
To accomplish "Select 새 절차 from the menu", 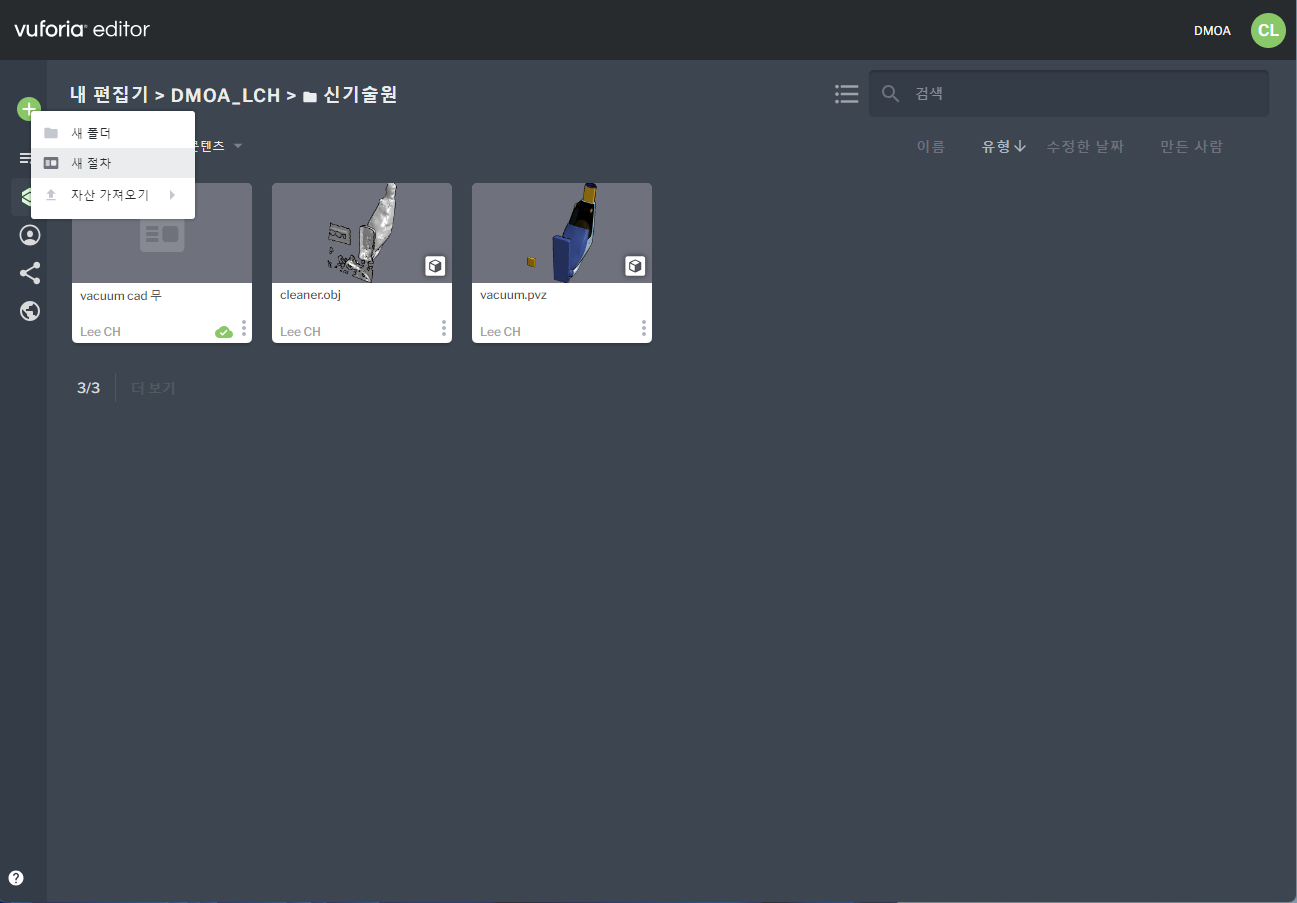I will pos(91,163).
